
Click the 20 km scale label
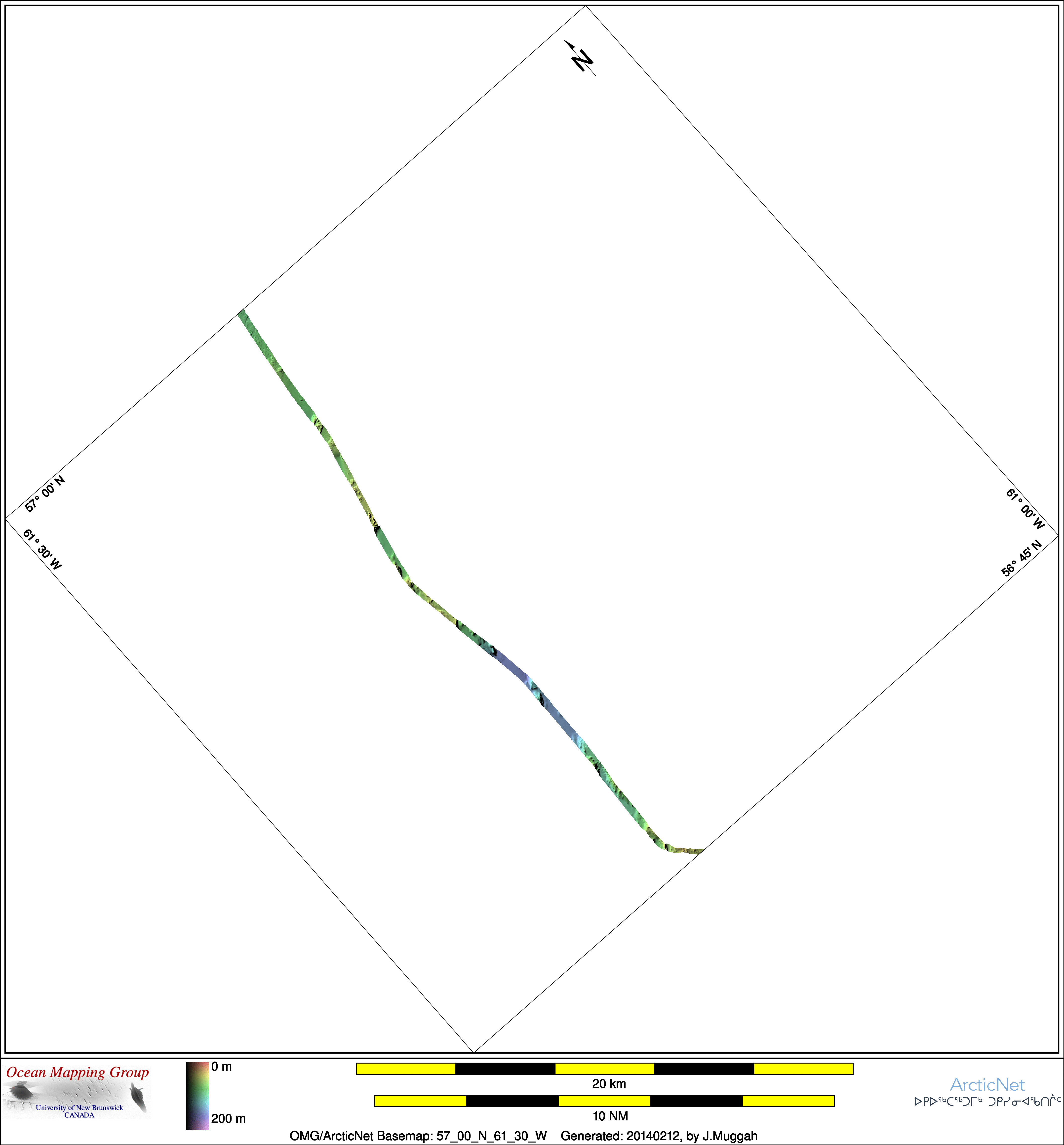click(x=609, y=1084)
